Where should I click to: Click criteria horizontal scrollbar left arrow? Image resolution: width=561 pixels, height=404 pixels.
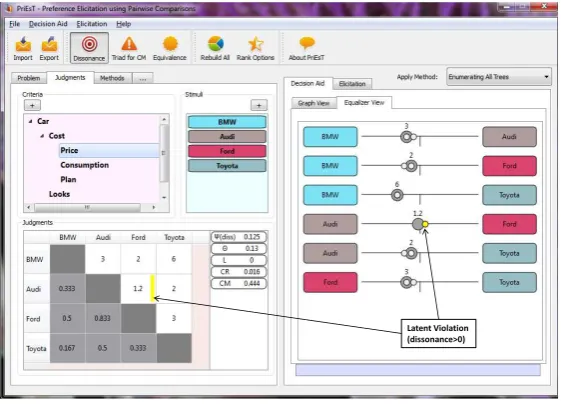pos(29,207)
